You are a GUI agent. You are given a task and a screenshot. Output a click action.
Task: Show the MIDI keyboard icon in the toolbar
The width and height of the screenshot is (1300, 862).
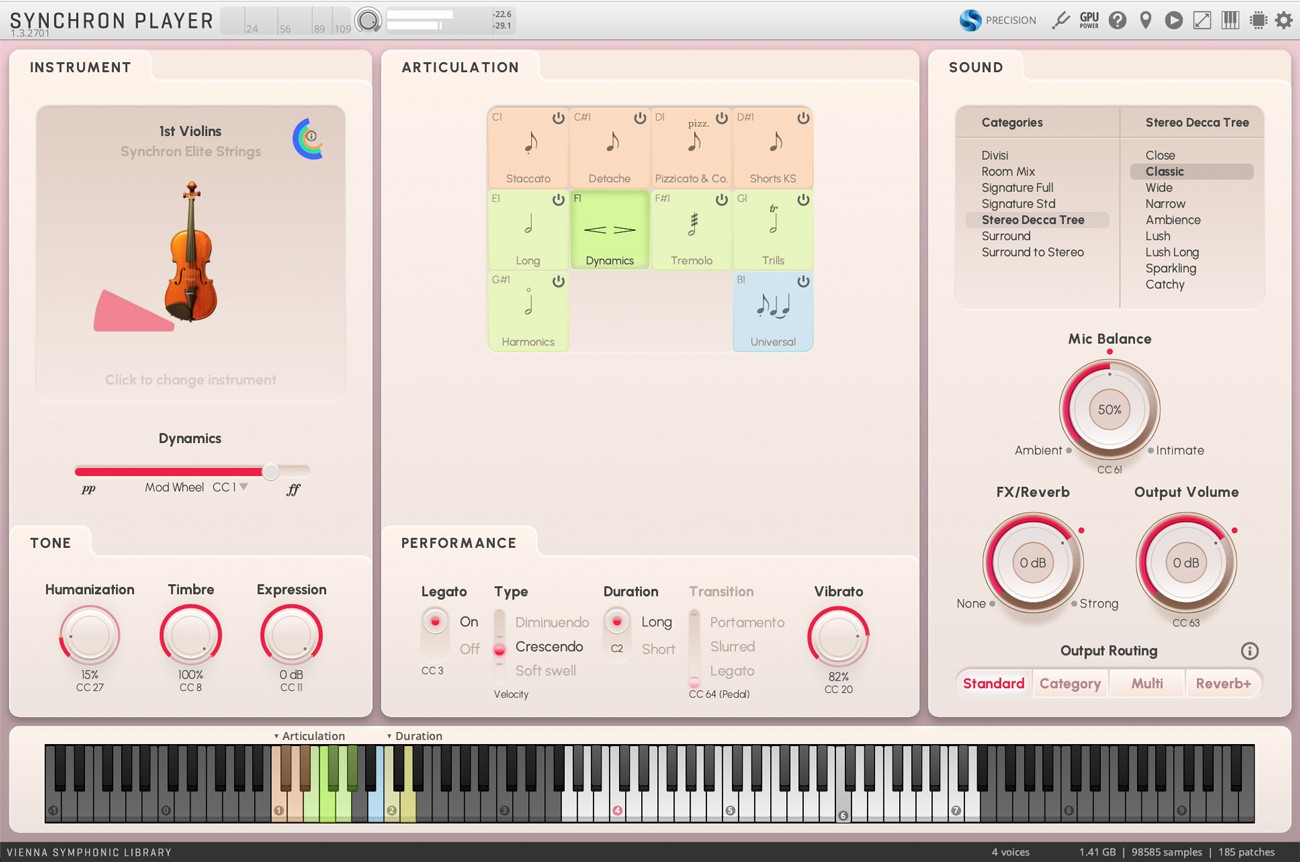[x=1229, y=19]
